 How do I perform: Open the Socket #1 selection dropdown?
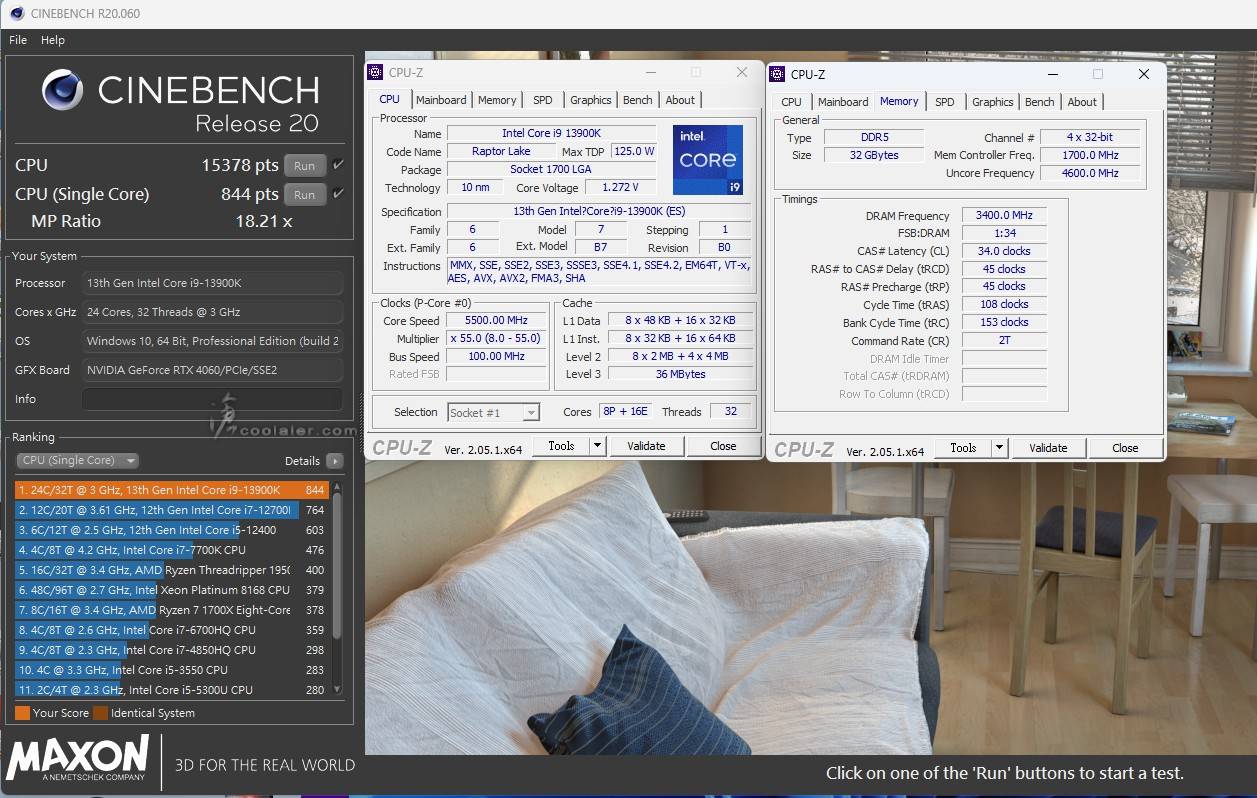pos(494,412)
